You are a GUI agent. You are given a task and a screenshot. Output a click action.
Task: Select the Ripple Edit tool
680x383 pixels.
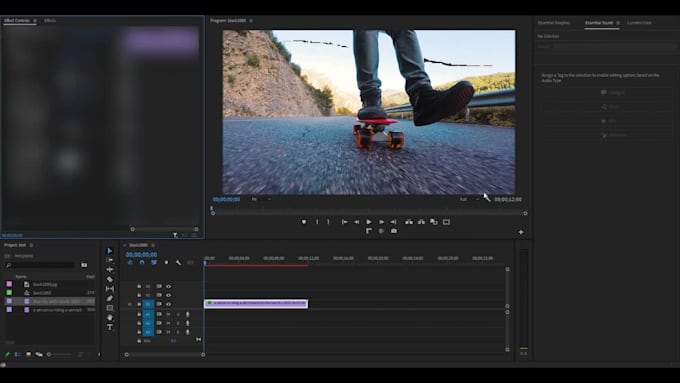point(110,269)
